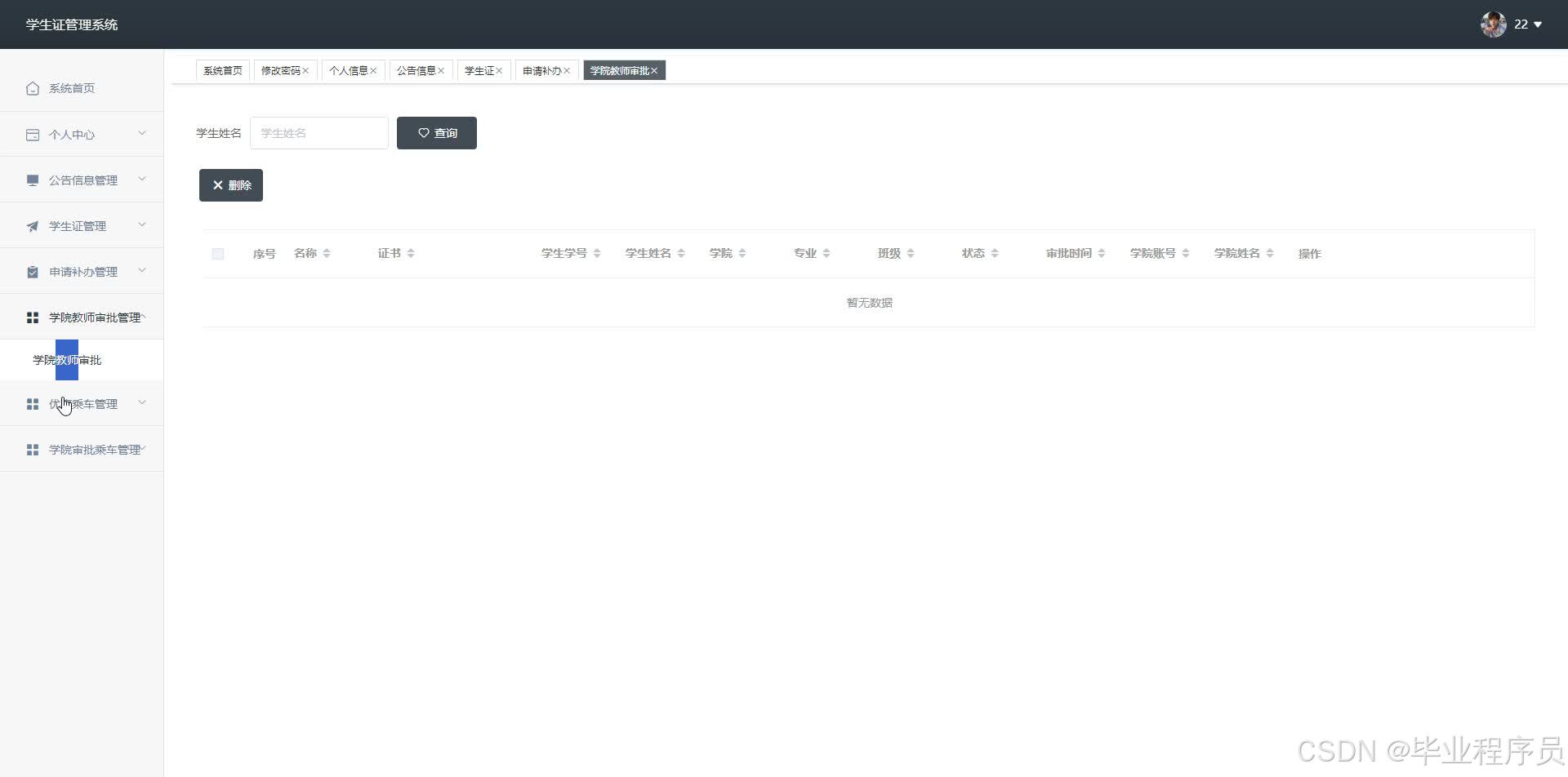Sort table by 审批时间 column

(x=1102, y=254)
